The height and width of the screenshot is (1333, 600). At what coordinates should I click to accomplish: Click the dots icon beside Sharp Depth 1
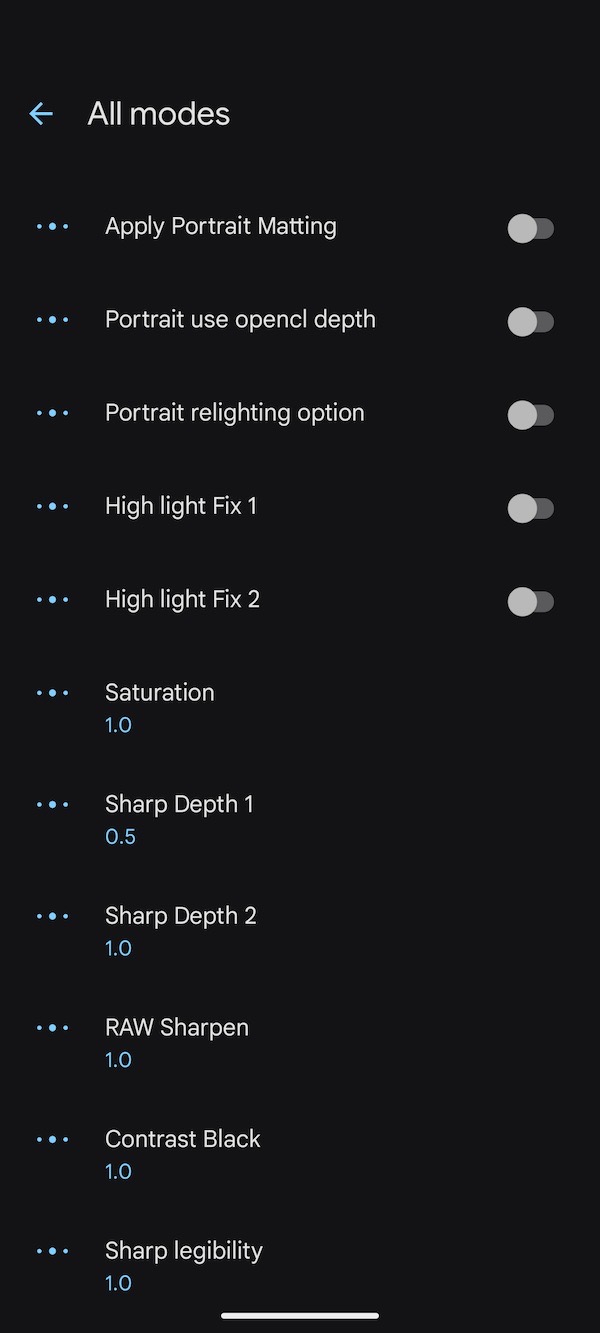52,805
